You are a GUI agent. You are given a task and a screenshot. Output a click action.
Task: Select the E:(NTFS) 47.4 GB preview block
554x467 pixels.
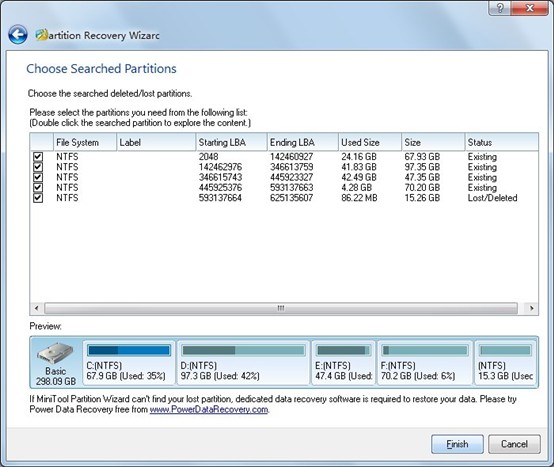click(x=343, y=362)
